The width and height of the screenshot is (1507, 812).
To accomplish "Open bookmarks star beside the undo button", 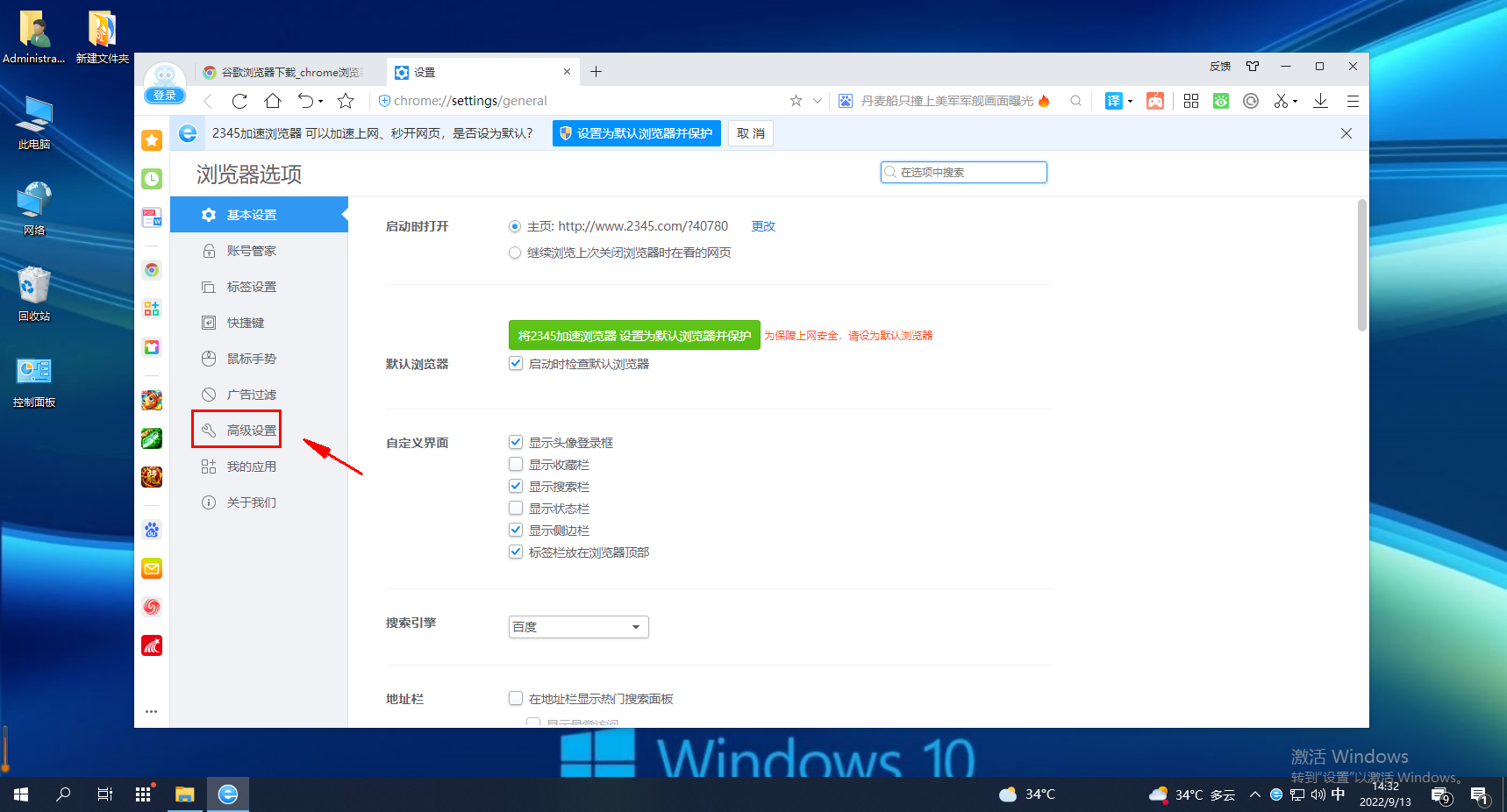I will 346,101.
